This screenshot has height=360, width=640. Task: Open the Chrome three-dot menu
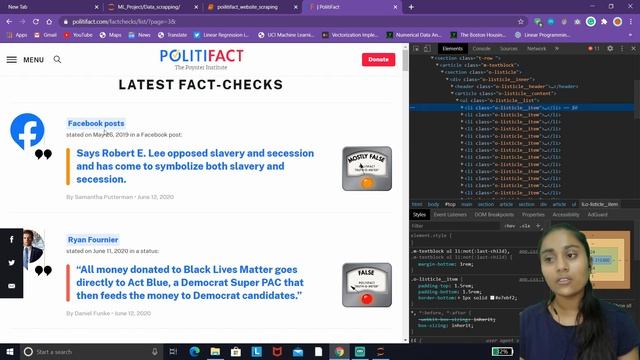(631, 22)
